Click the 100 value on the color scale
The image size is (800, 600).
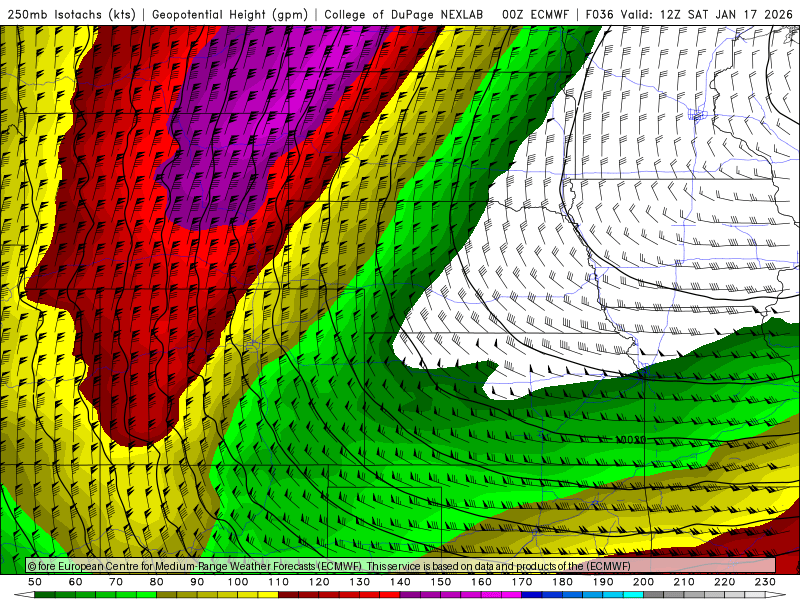[x=238, y=582]
